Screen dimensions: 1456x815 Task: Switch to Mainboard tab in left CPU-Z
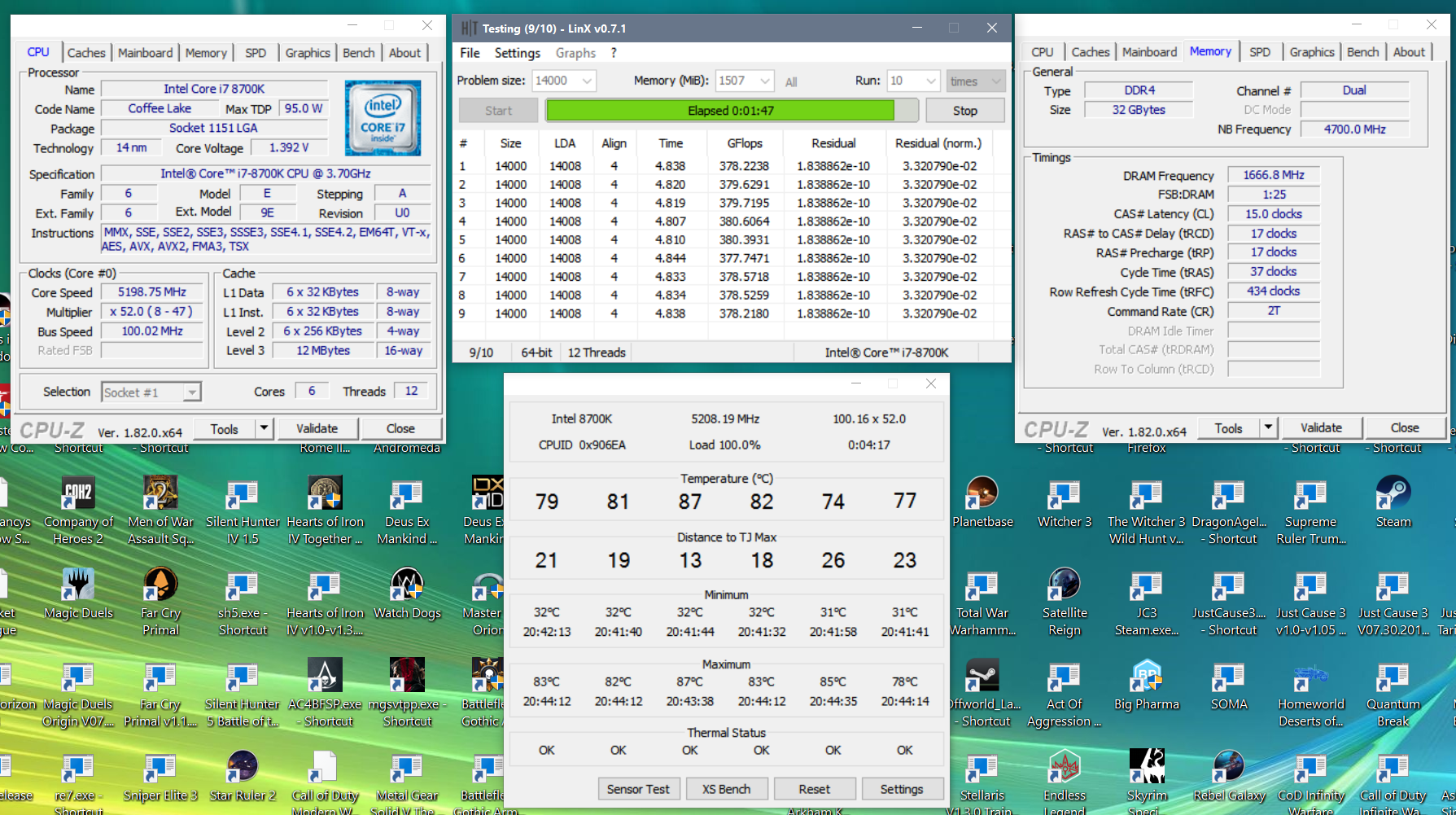[145, 53]
